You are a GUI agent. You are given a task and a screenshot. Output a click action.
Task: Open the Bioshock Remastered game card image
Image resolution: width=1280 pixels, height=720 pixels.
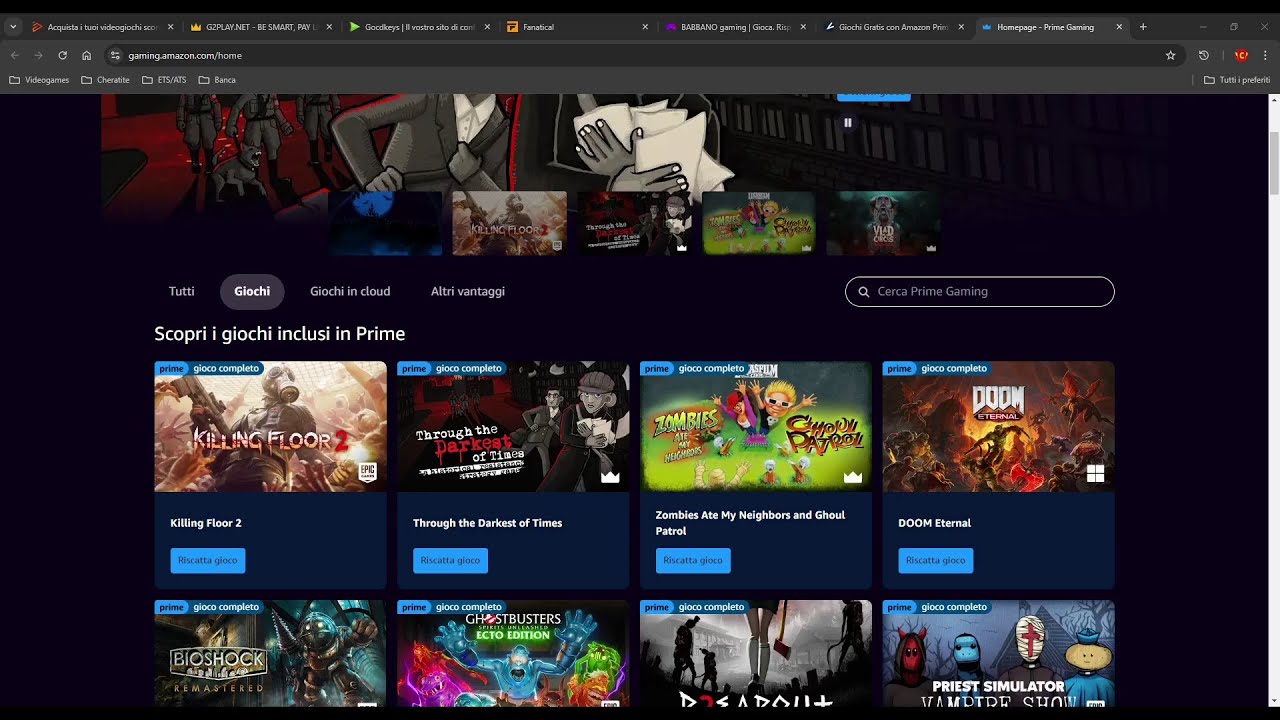[x=270, y=654]
